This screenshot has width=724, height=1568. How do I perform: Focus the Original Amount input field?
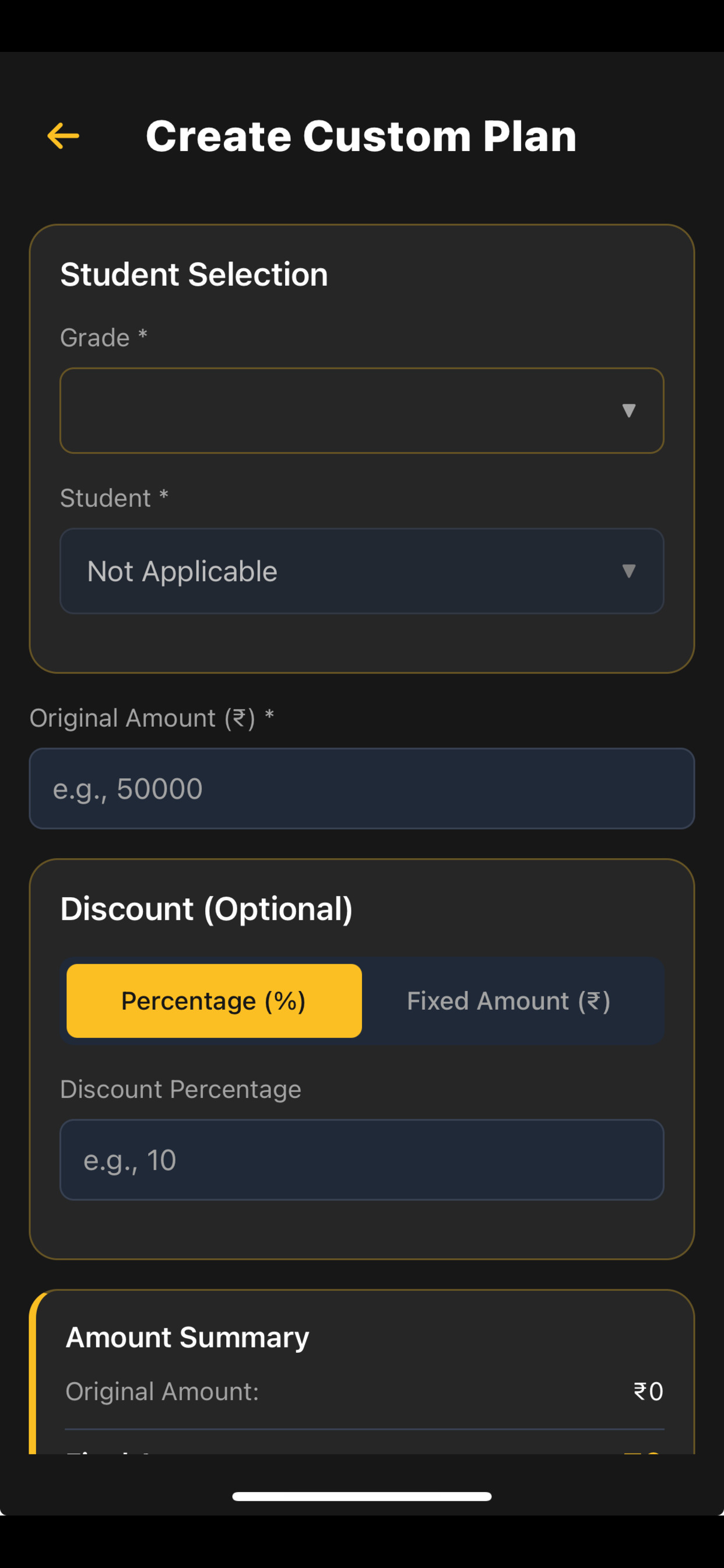pos(362,788)
